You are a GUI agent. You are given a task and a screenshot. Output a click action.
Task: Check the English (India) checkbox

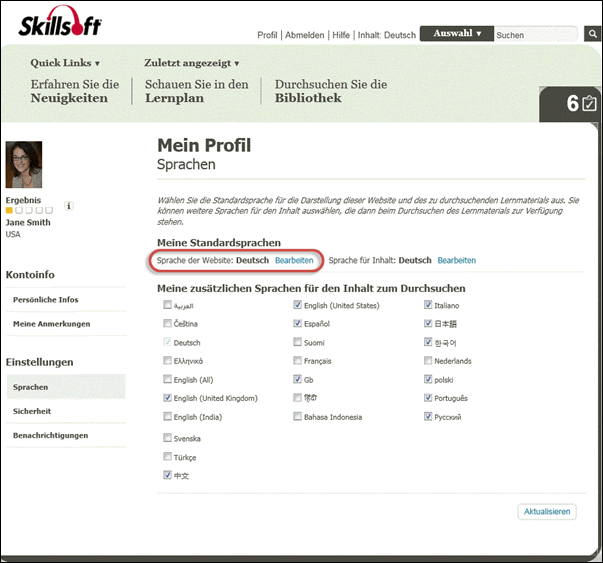click(167, 416)
